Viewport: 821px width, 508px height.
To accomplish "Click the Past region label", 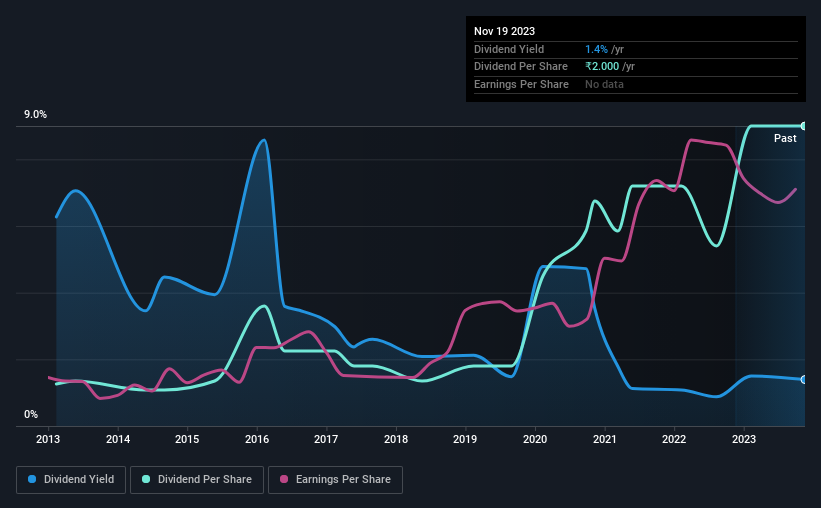I will click(785, 138).
